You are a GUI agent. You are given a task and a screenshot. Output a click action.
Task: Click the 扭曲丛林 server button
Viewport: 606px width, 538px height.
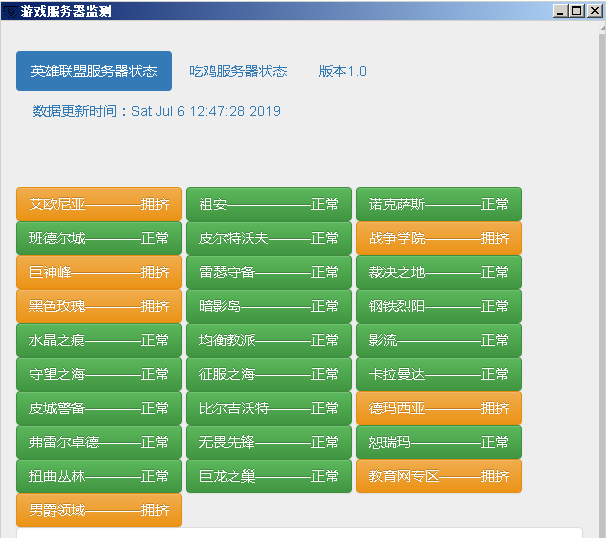(99, 476)
